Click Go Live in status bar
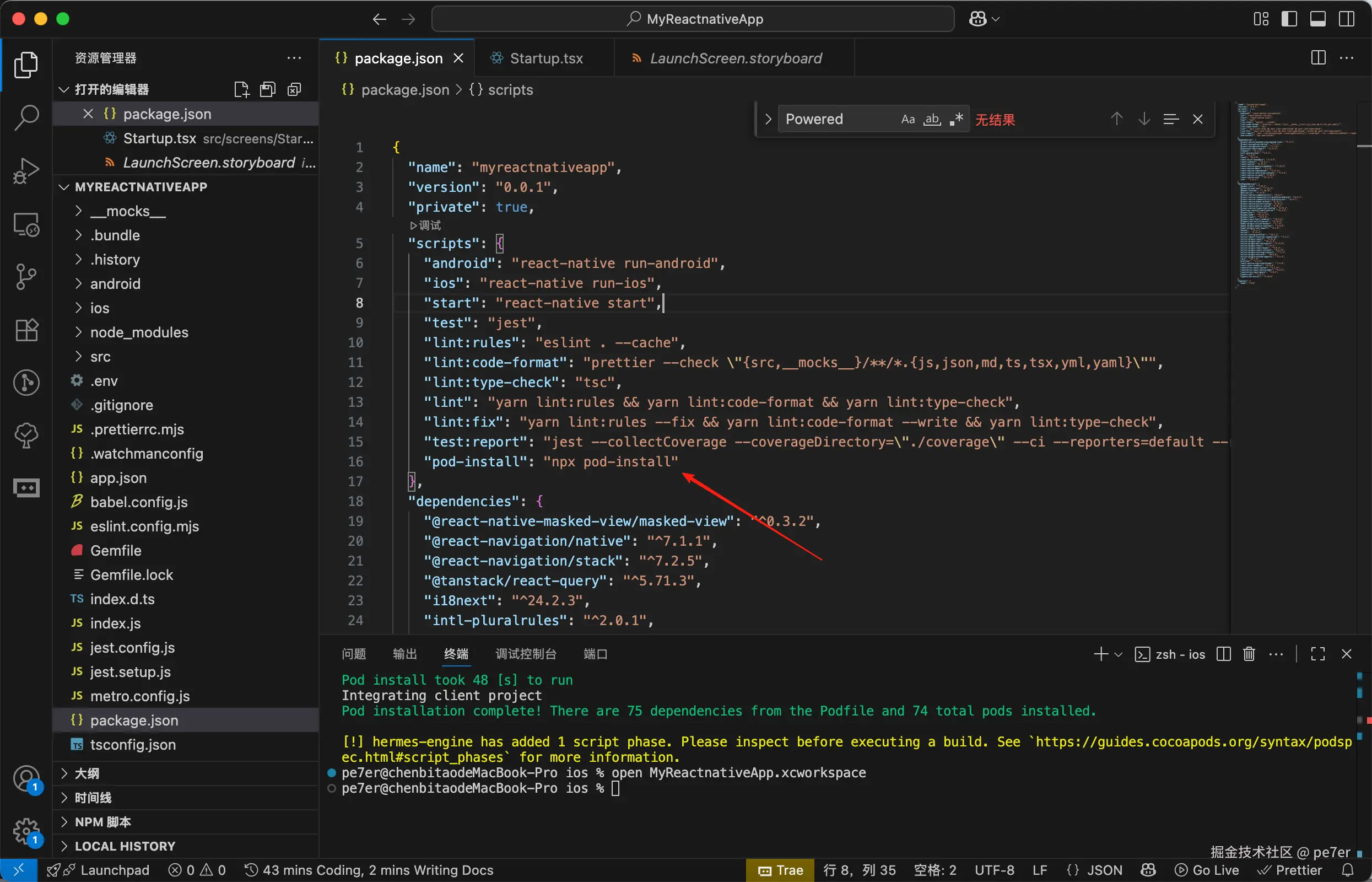 [x=1207, y=870]
